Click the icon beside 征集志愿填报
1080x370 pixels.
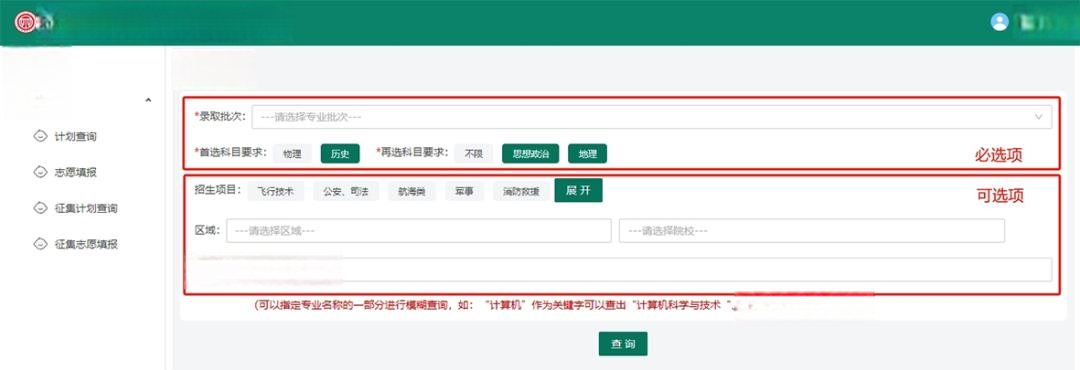click(x=40, y=244)
